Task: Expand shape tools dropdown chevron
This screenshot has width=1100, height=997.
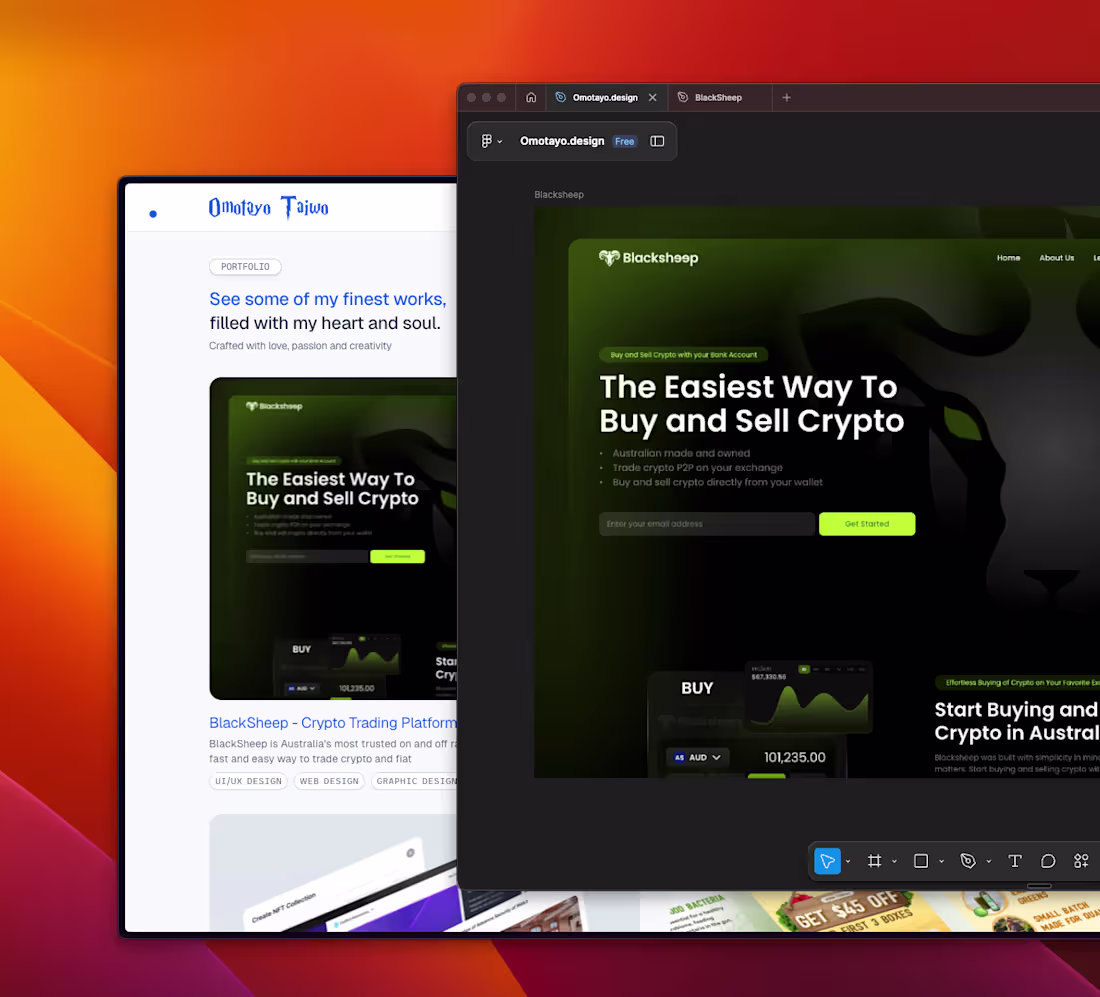Action: [x=941, y=862]
